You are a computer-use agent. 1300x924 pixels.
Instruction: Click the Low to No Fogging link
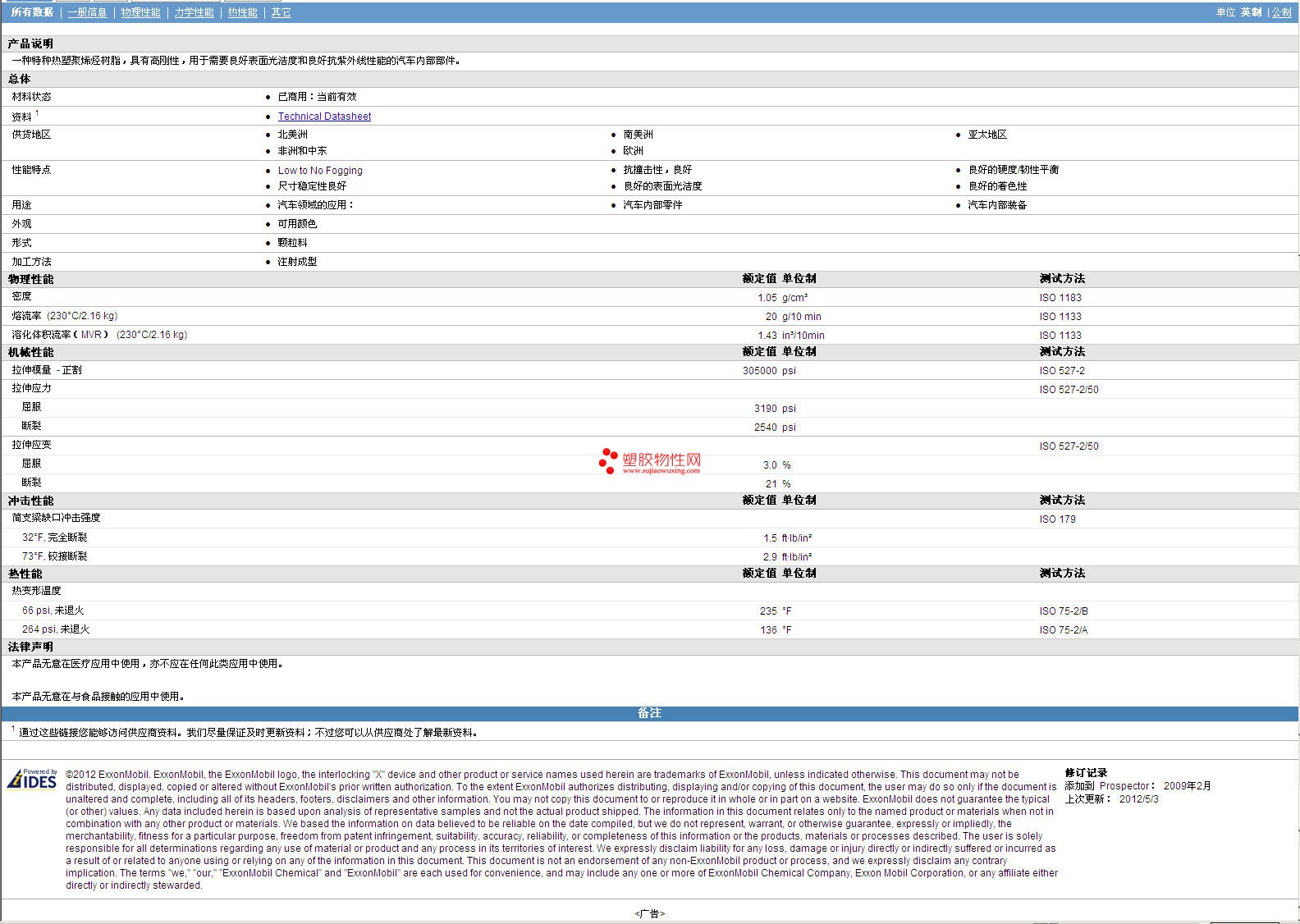[x=320, y=171]
